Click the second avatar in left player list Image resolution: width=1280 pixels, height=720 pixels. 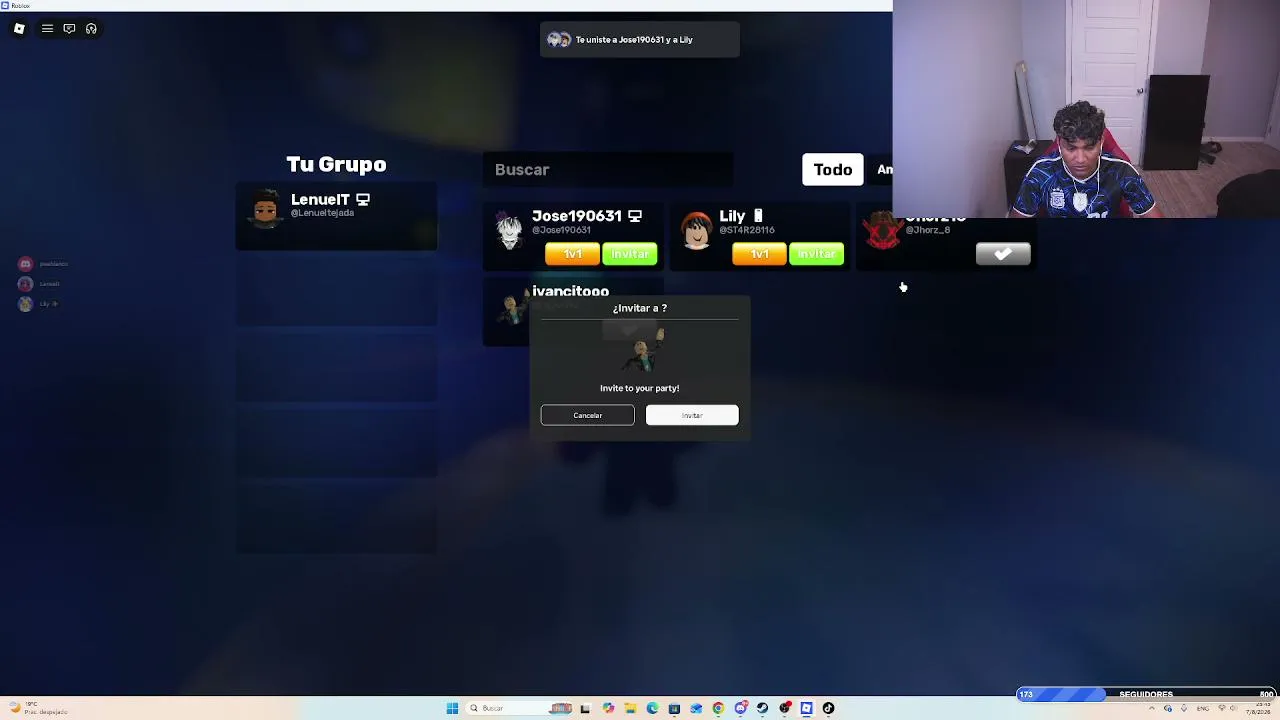(x=25, y=284)
